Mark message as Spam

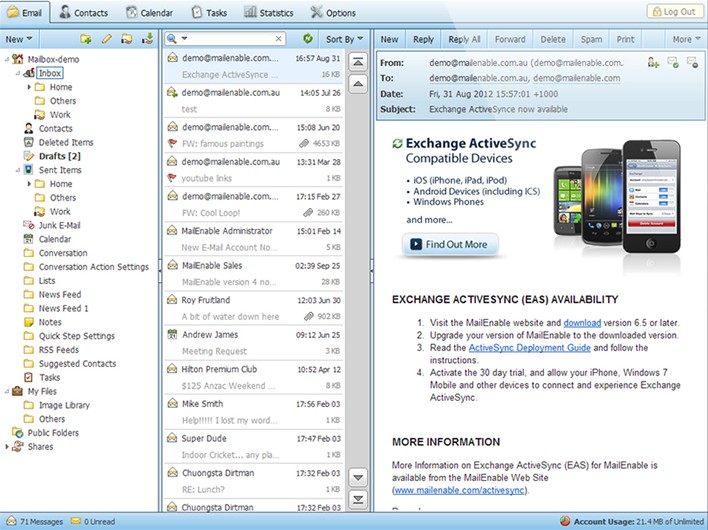[591, 39]
